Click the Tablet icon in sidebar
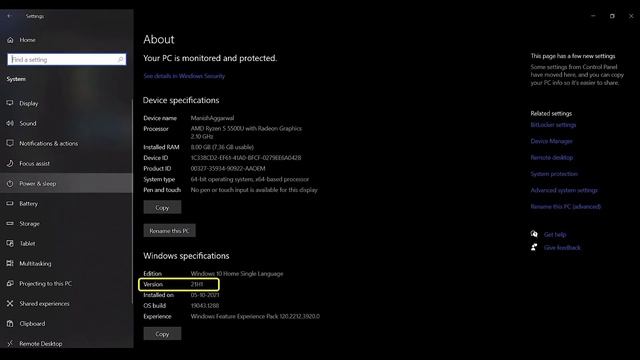Screen dimensions: 640x360 (x=10, y=243)
